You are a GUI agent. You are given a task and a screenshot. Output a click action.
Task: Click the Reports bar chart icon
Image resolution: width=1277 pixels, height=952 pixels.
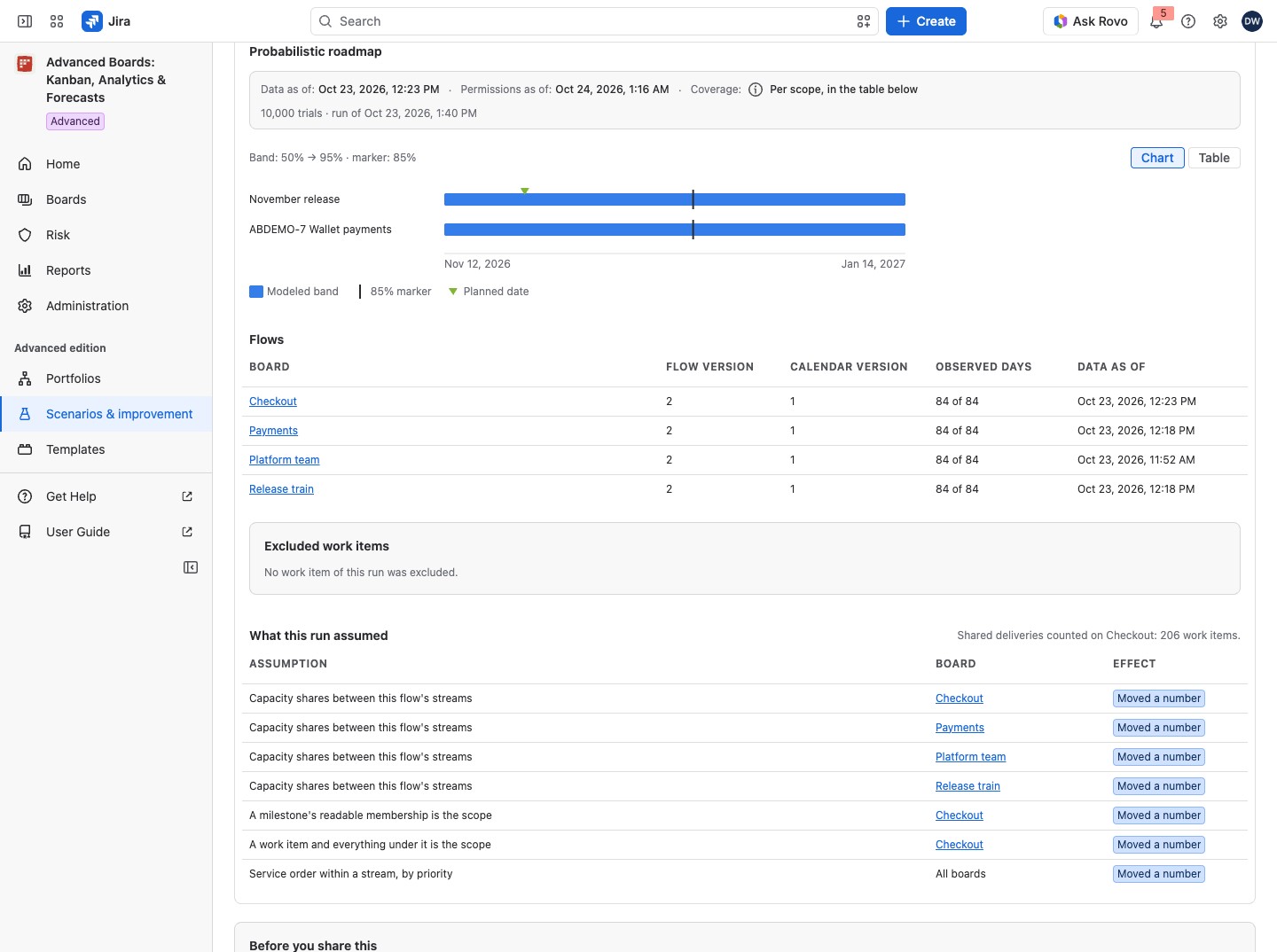pos(25,270)
